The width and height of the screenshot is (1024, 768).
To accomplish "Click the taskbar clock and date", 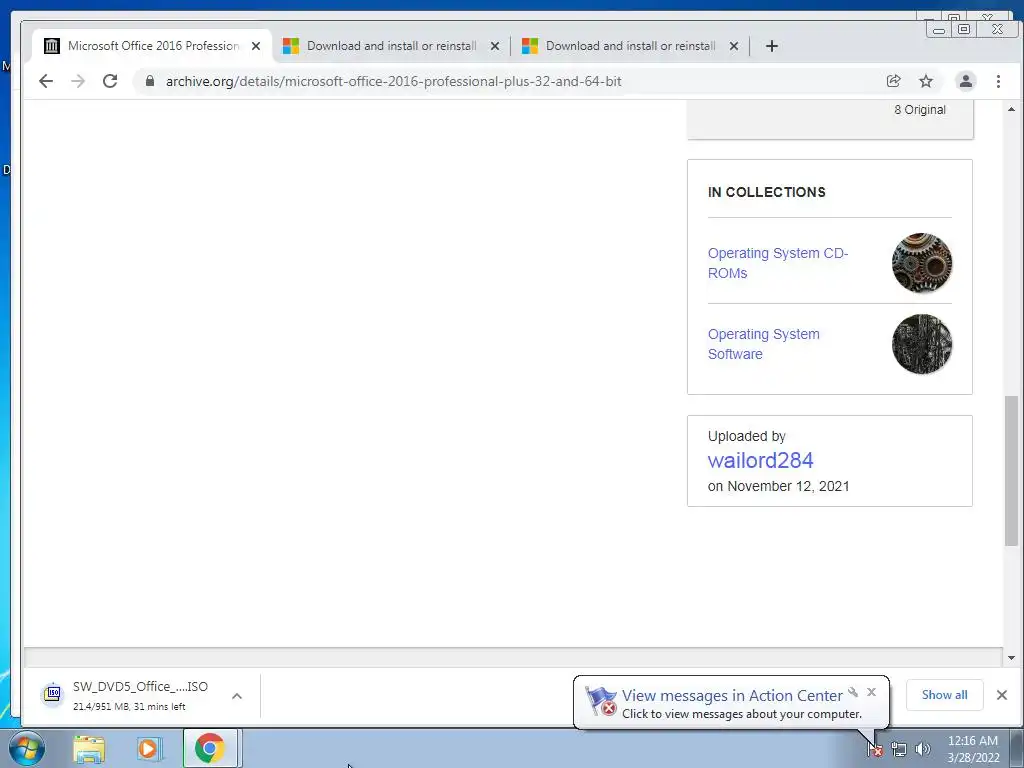I will pyautogui.click(x=973, y=749).
